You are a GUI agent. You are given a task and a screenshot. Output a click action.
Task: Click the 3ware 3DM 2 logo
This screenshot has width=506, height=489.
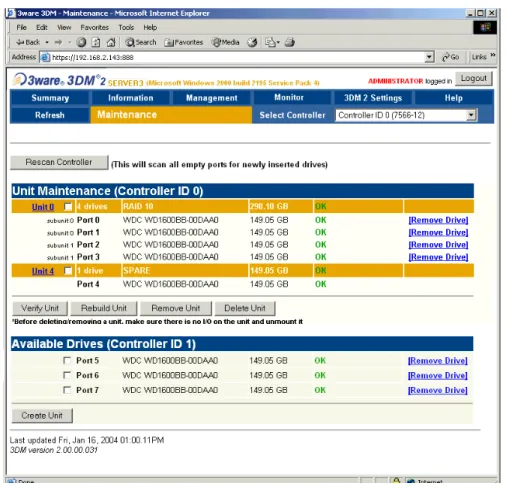(59, 80)
